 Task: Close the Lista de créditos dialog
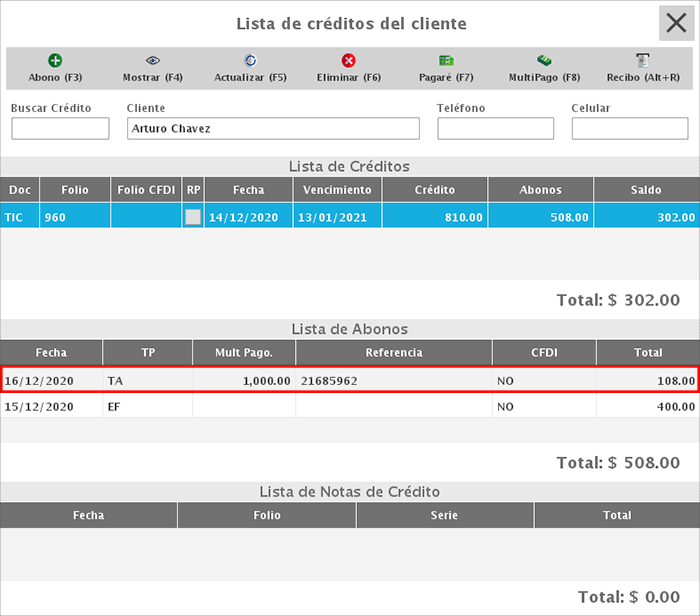pyautogui.click(x=679, y=23)
